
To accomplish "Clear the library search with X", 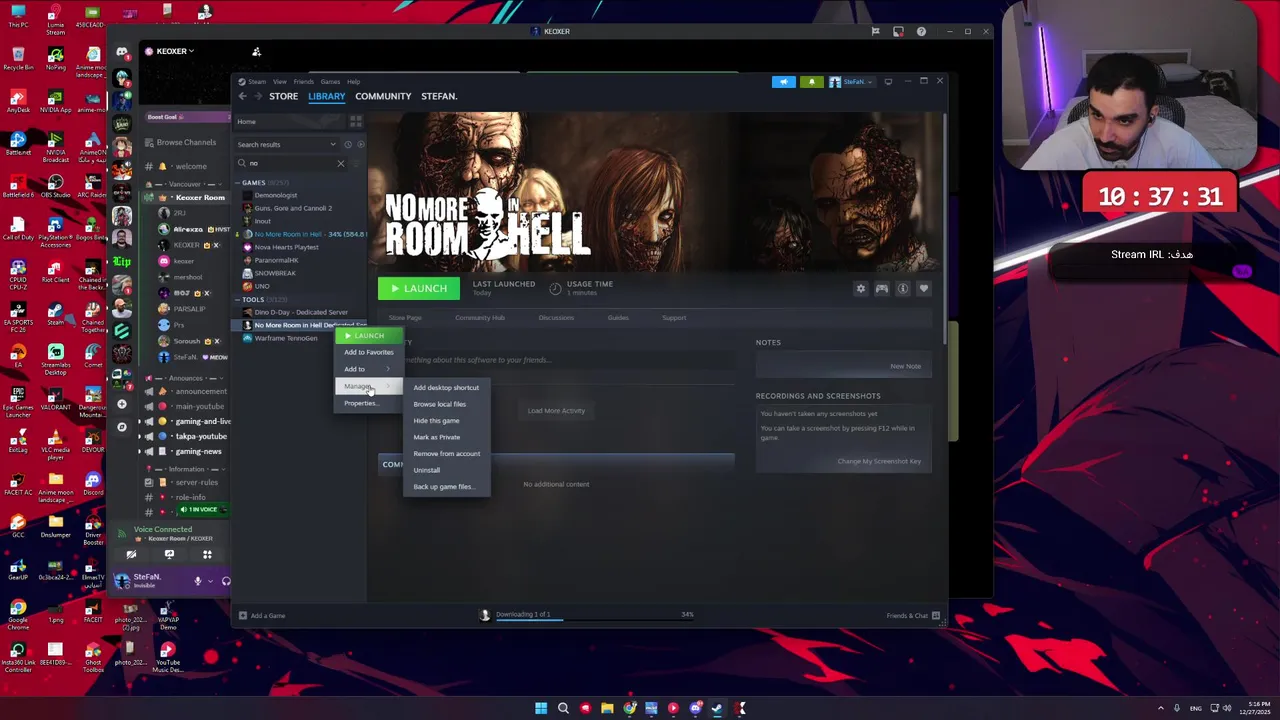I will (340, 163).
